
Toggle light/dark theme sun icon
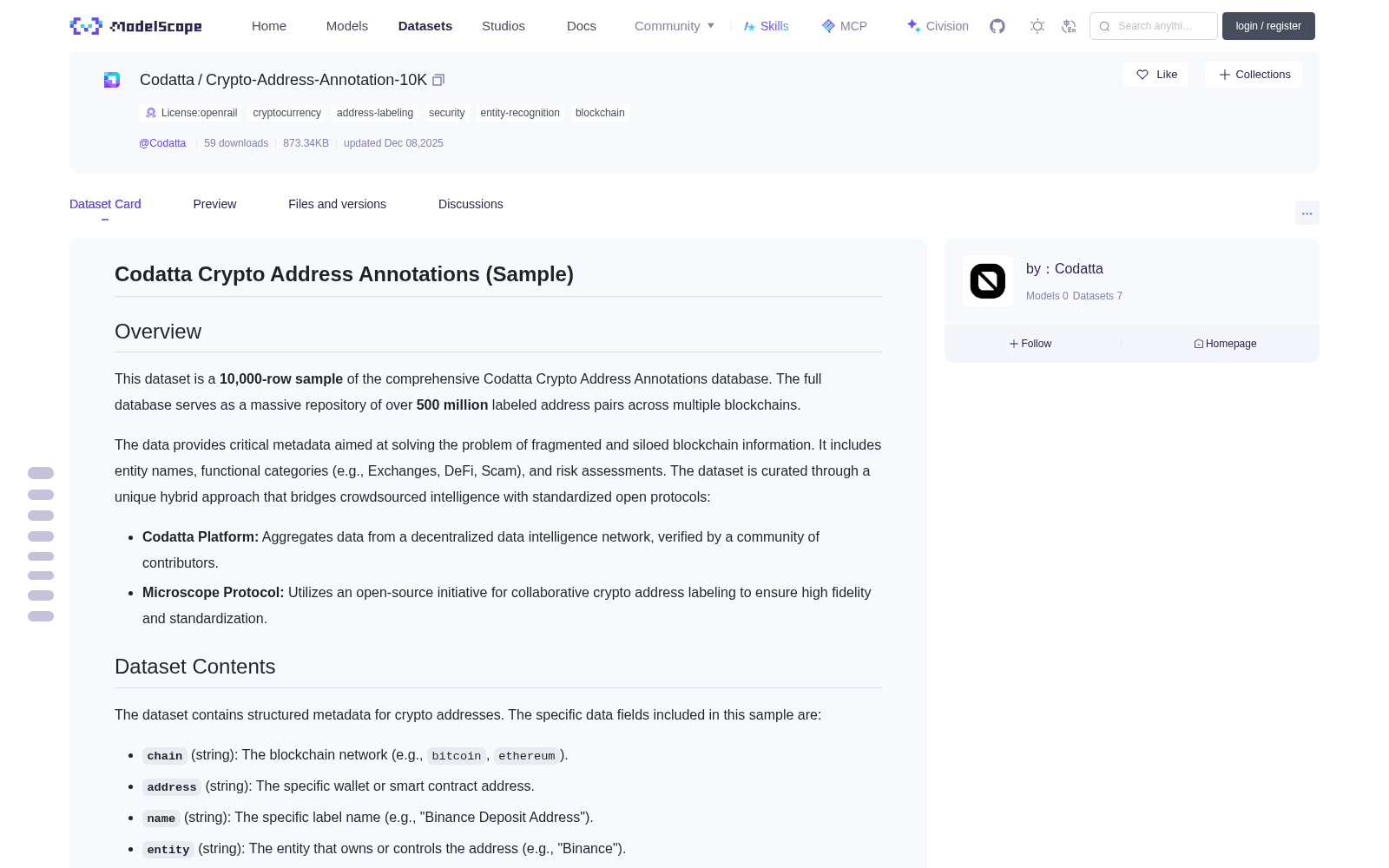(x=1037, y=26)
